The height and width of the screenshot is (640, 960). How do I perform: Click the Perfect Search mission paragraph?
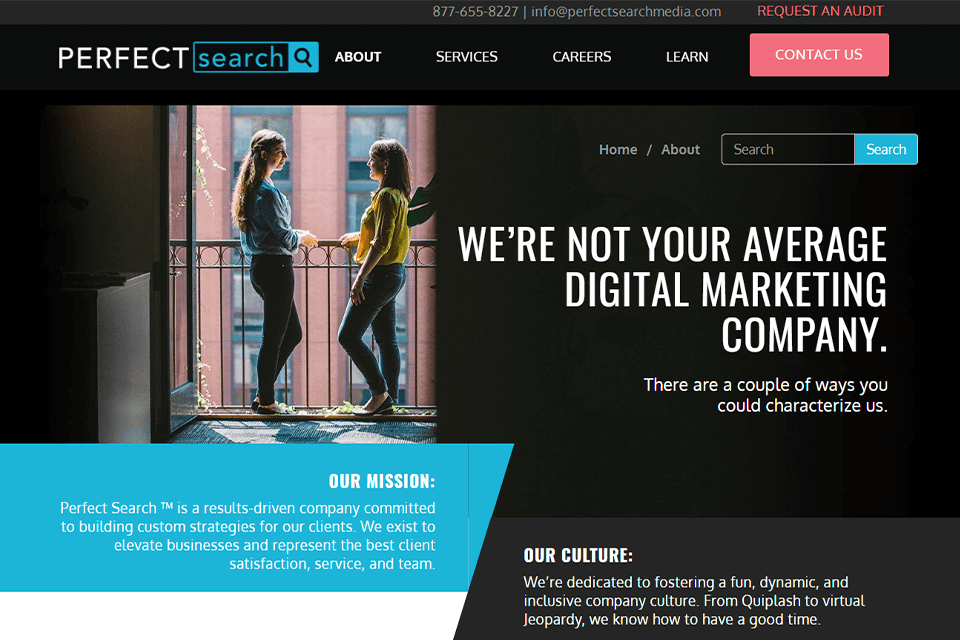point(248,536)
